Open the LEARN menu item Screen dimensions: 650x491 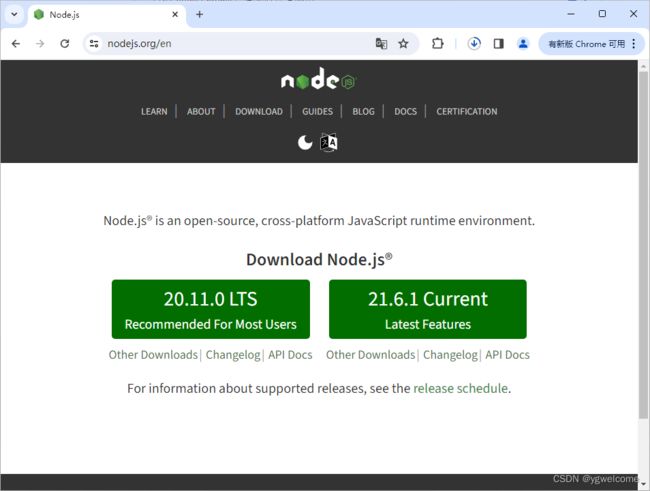pos(154,112)
